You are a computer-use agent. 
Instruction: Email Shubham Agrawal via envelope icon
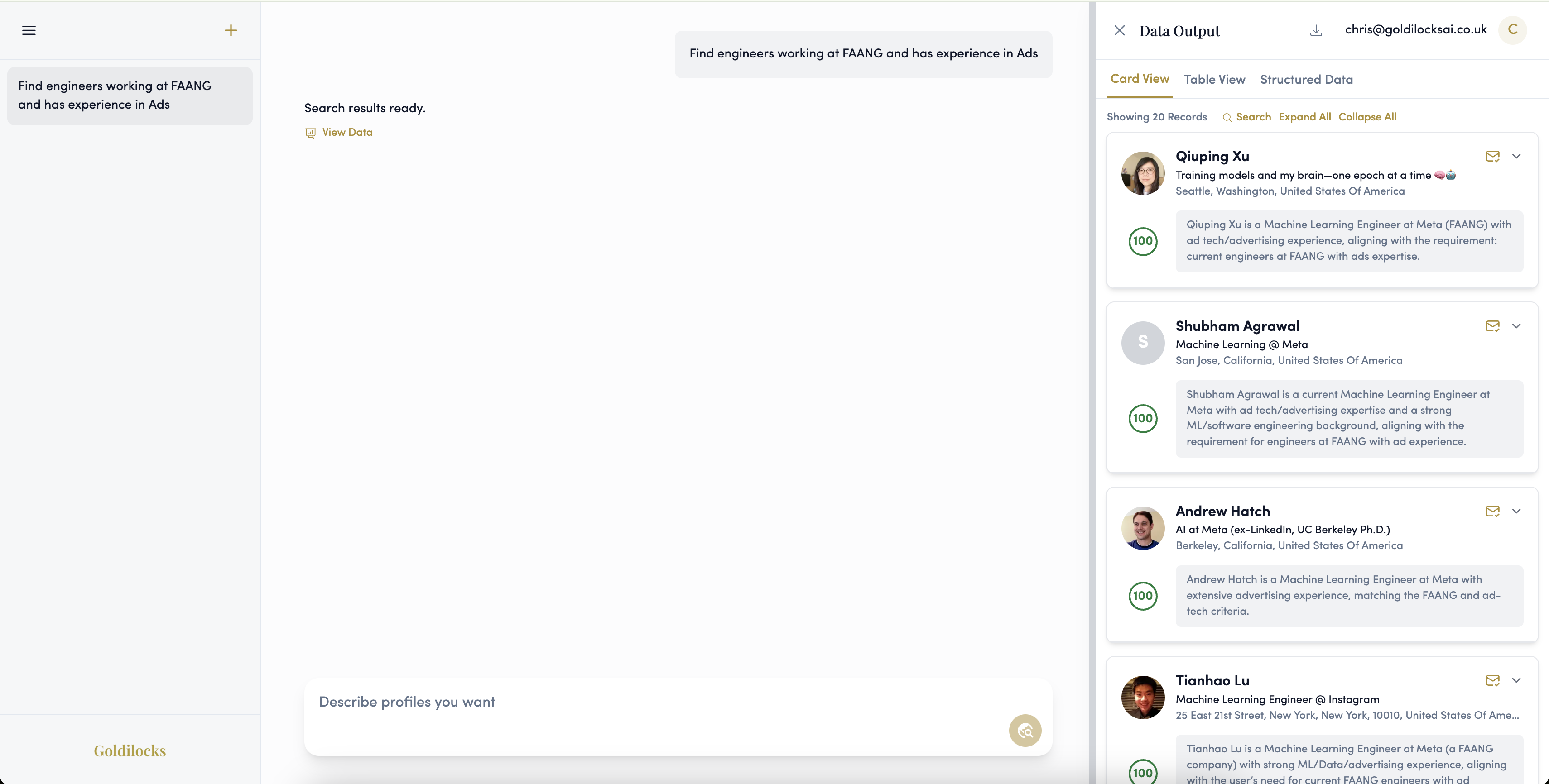(x=1492, y=325)
